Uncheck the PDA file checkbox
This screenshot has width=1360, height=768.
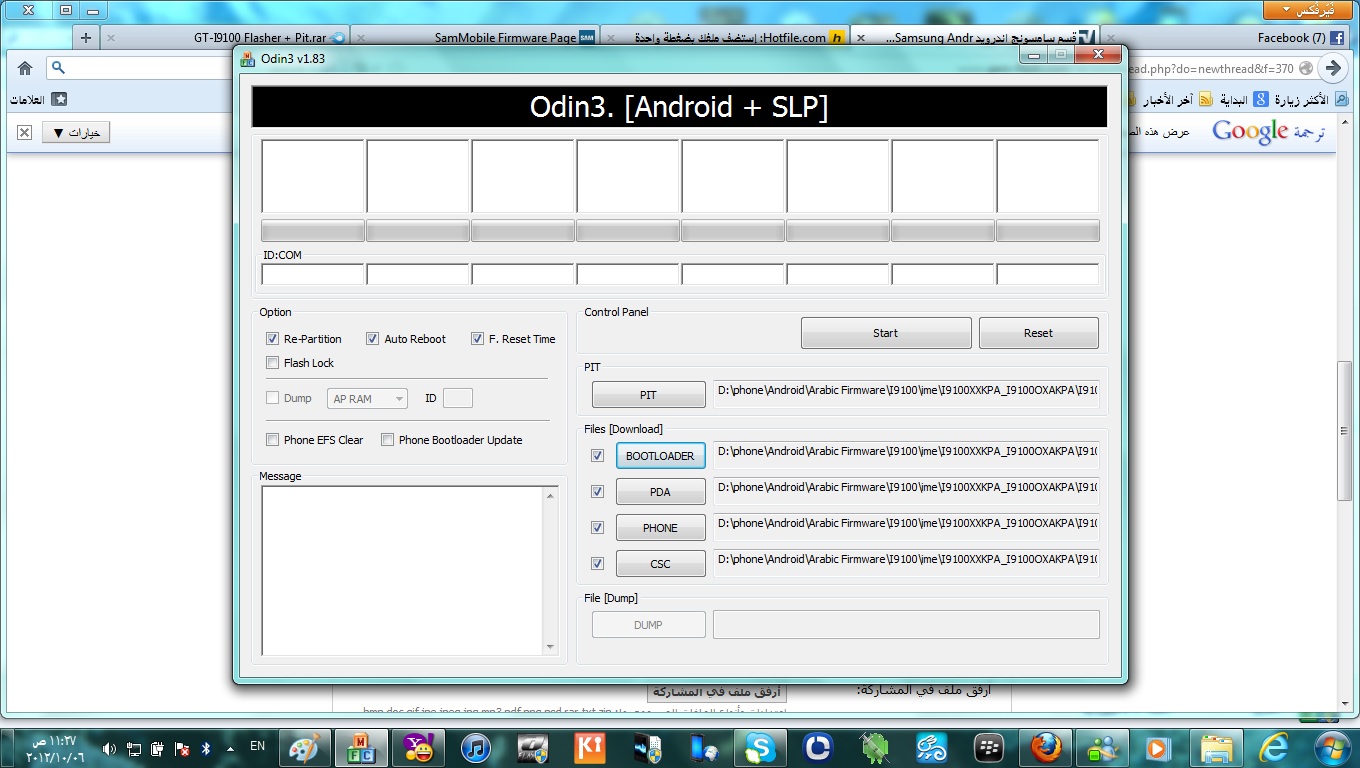(597, 492)
